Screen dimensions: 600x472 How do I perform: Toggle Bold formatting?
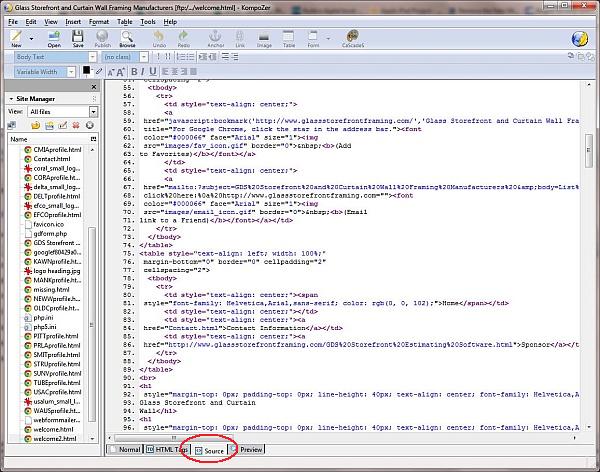134,72
